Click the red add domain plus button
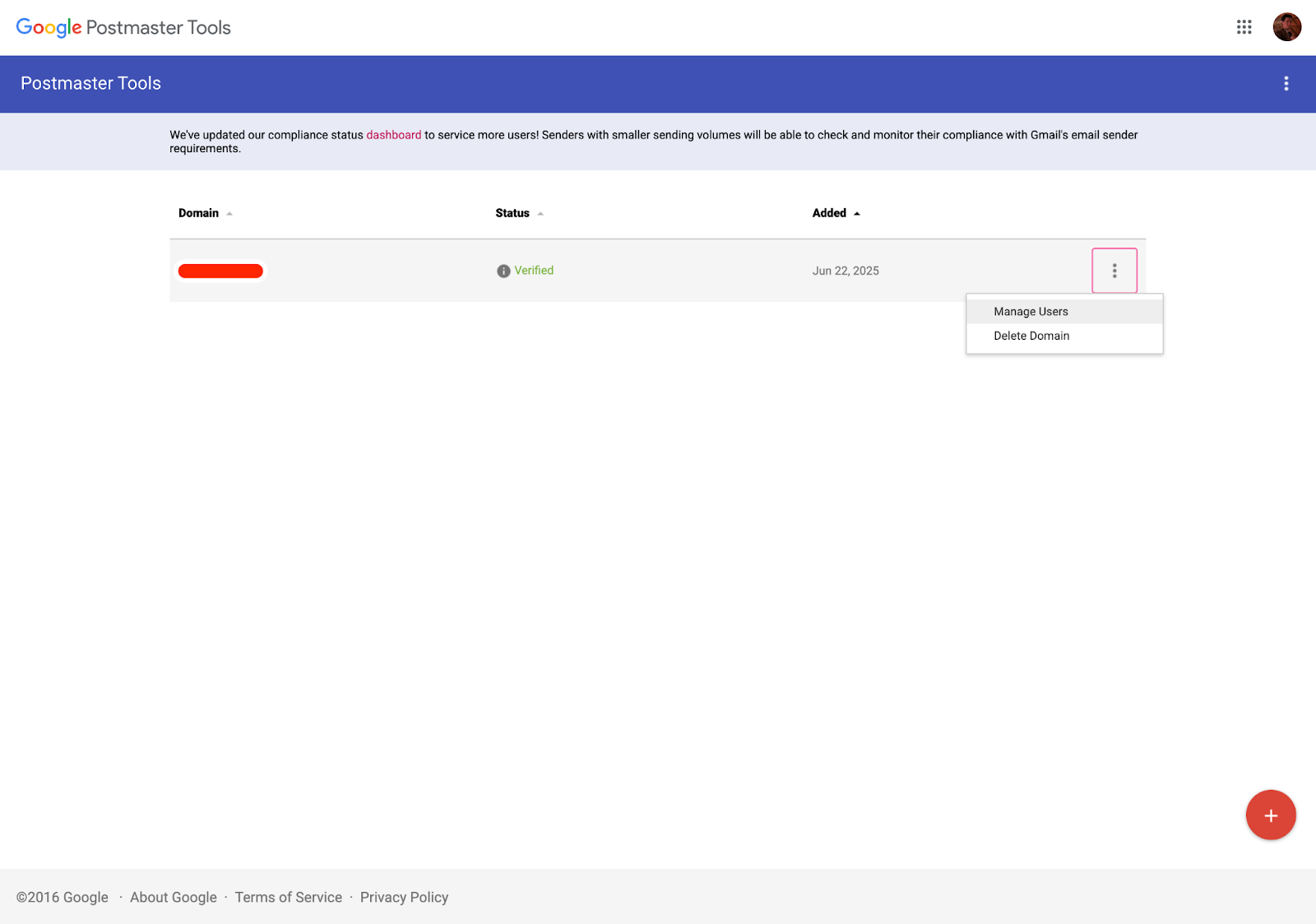Viewport: 1316px width, 924px height. (x=1271, y=815)
